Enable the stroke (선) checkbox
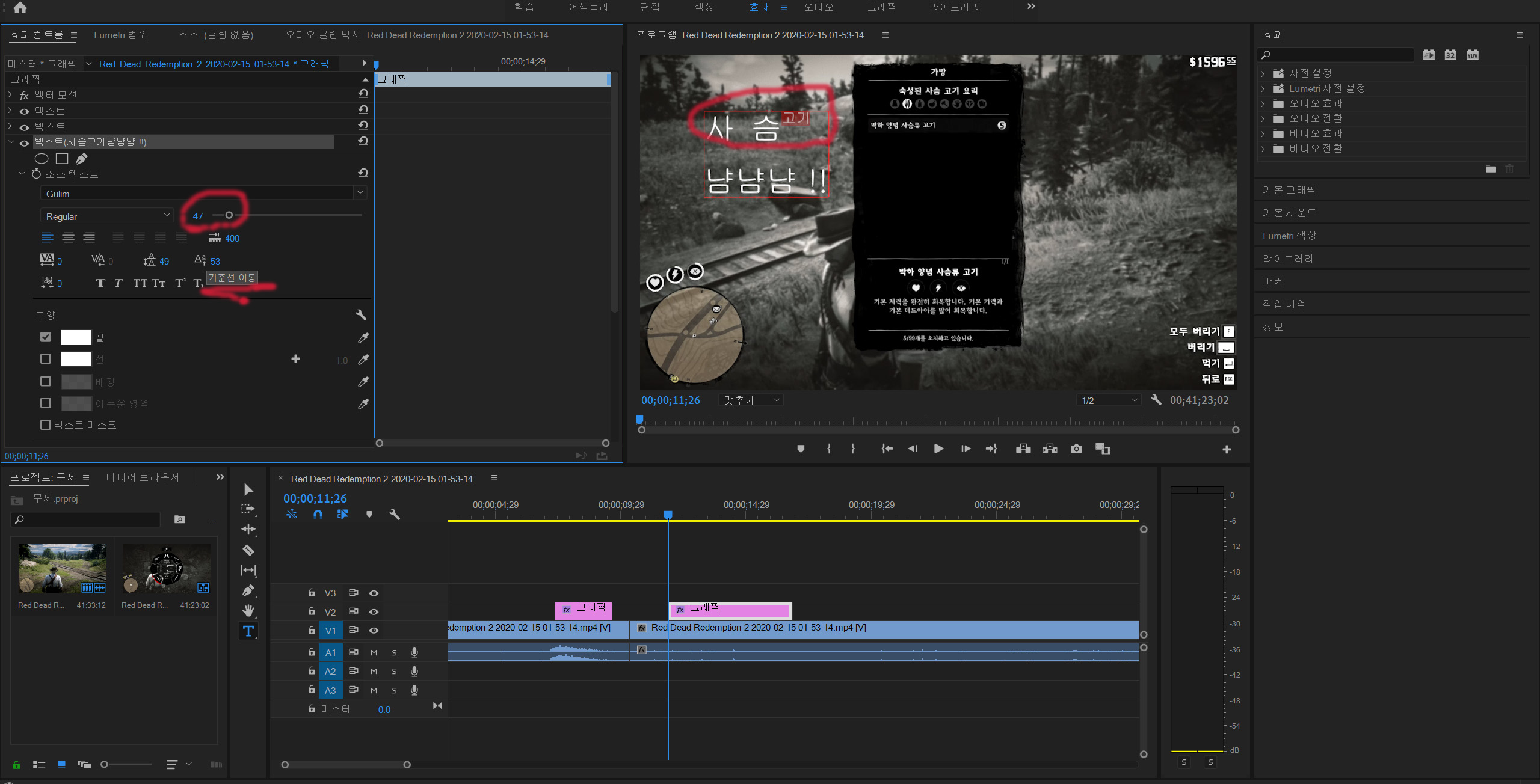Screen dimensions: 1540x784 [46, 359]
